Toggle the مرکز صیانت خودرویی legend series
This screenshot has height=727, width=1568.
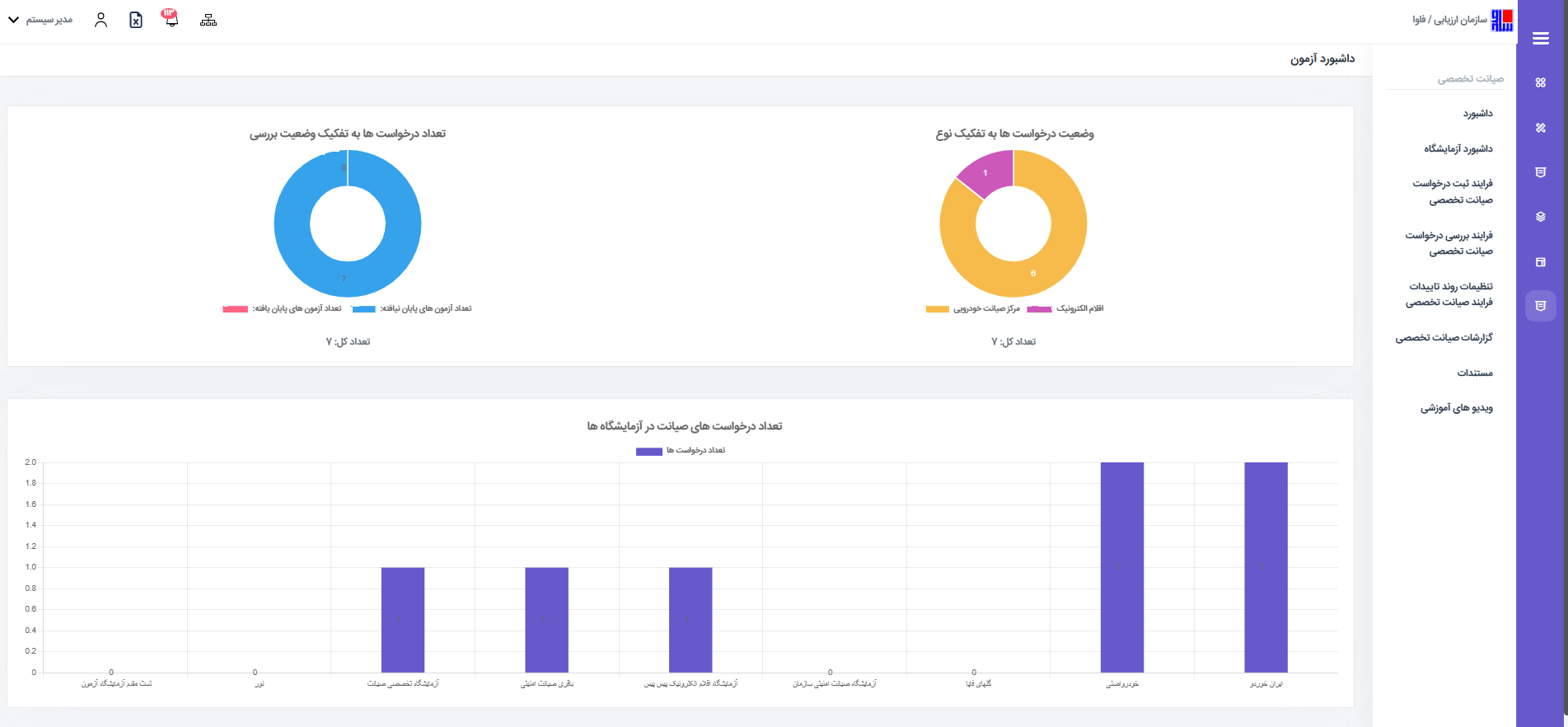click(972, 308)
